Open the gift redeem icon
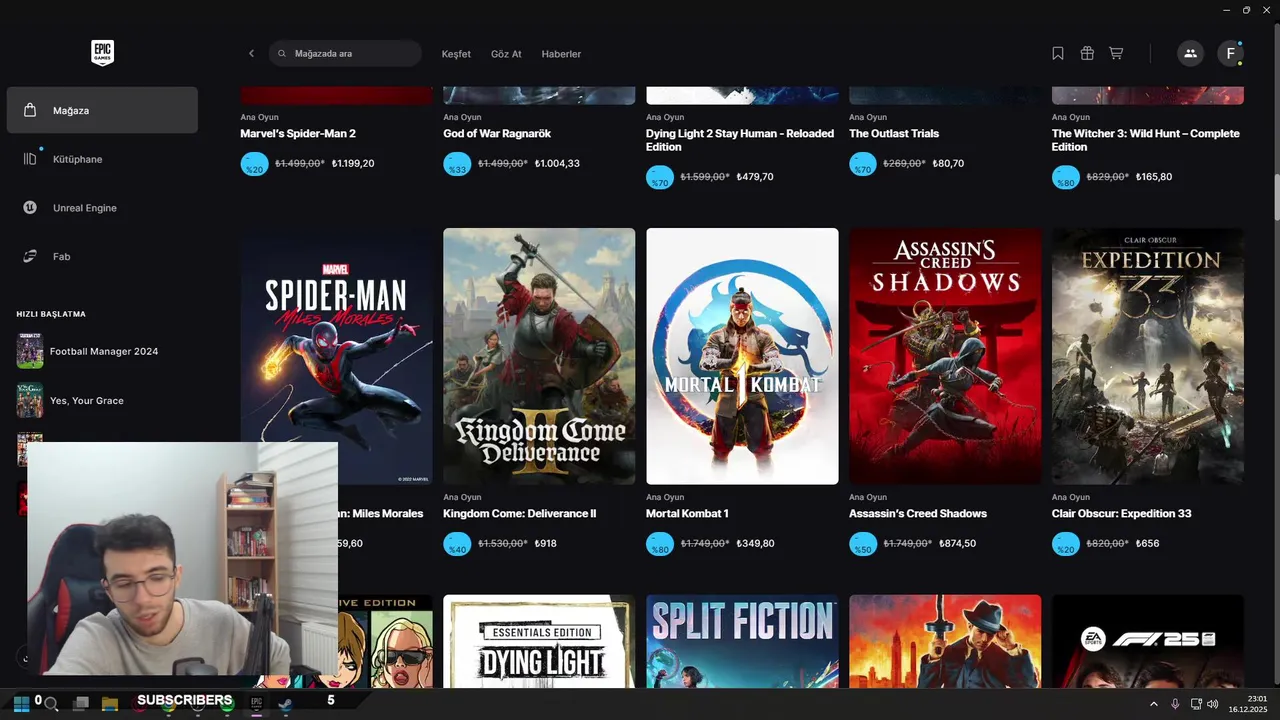Viewport: 1280px width, 720px height. [x=1087, y=53]
